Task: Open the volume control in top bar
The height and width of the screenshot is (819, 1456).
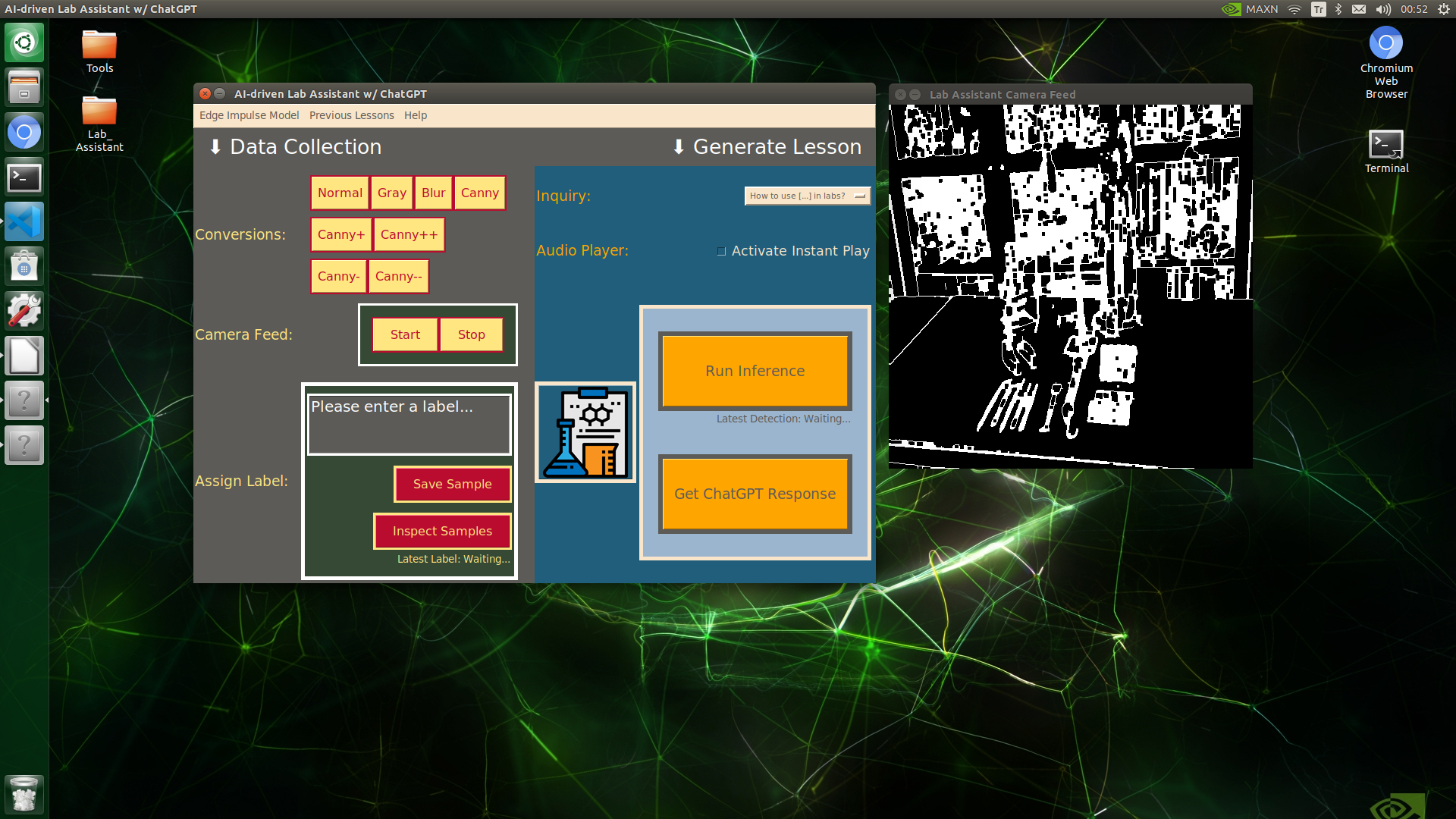Action: (x=1383, y=9)
